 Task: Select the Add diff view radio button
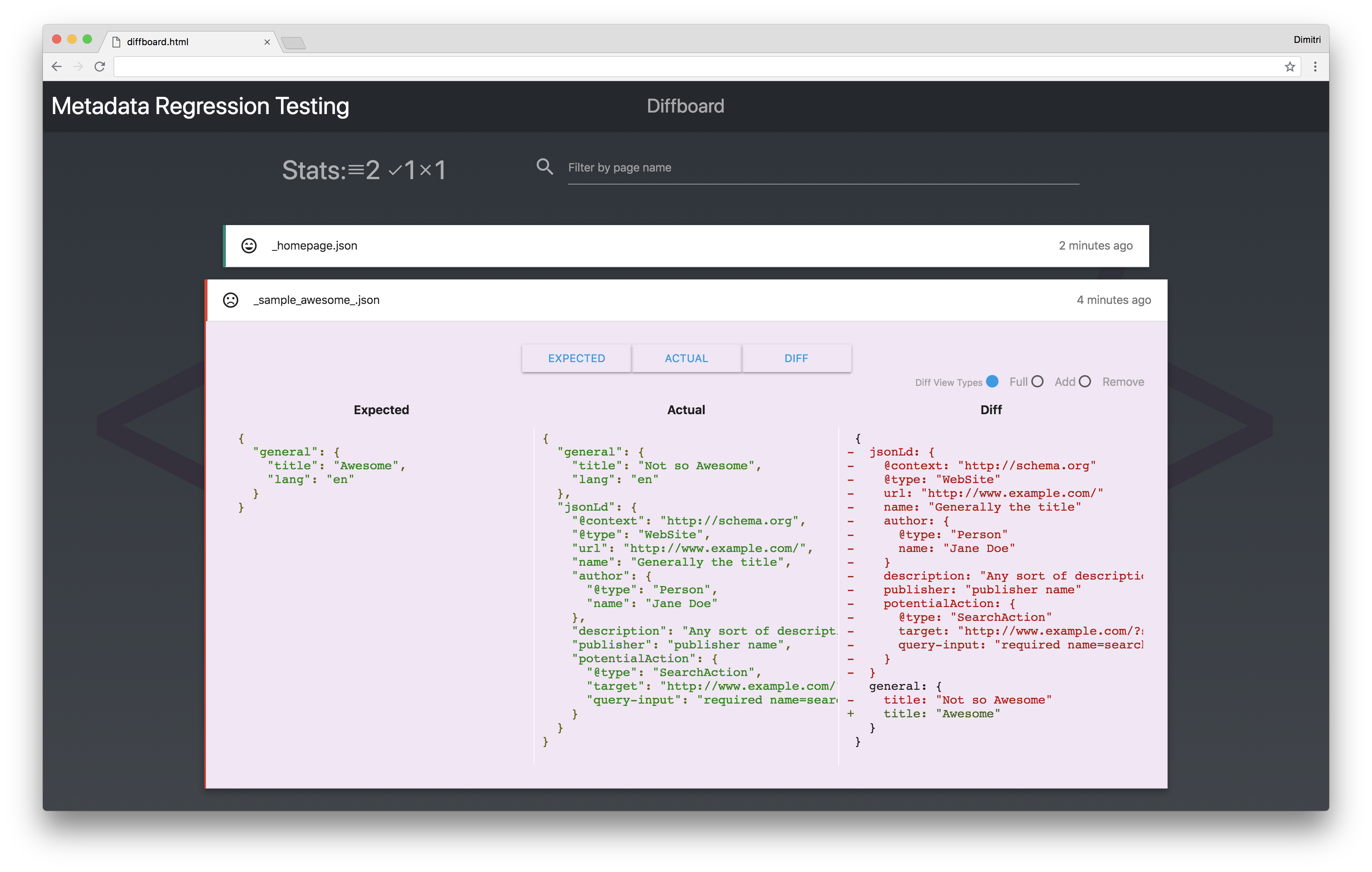pos(1037,382)
